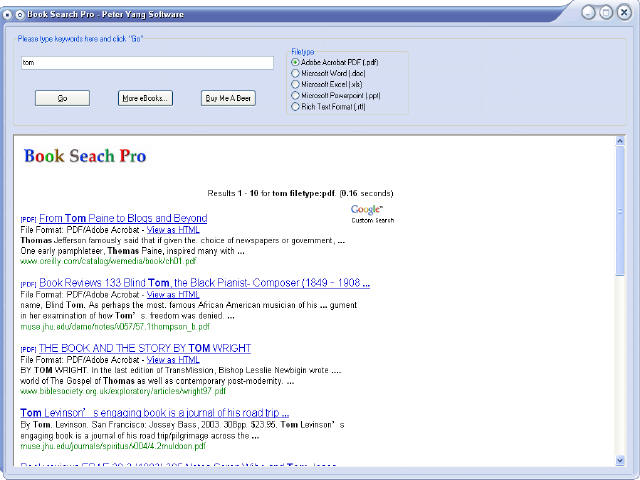
Task: Click the scrollbar up arrow in results pane
Action: (x=620, y=141)
